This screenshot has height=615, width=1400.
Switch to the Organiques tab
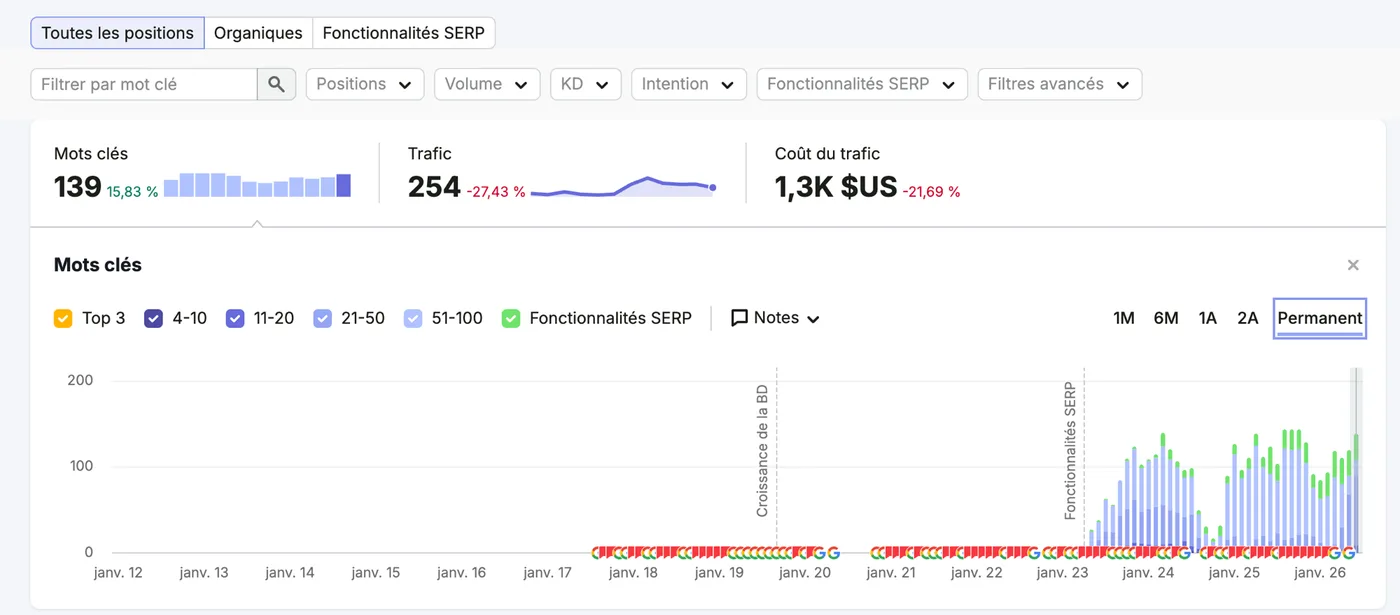pyautogui.click(x=258, y=33)
